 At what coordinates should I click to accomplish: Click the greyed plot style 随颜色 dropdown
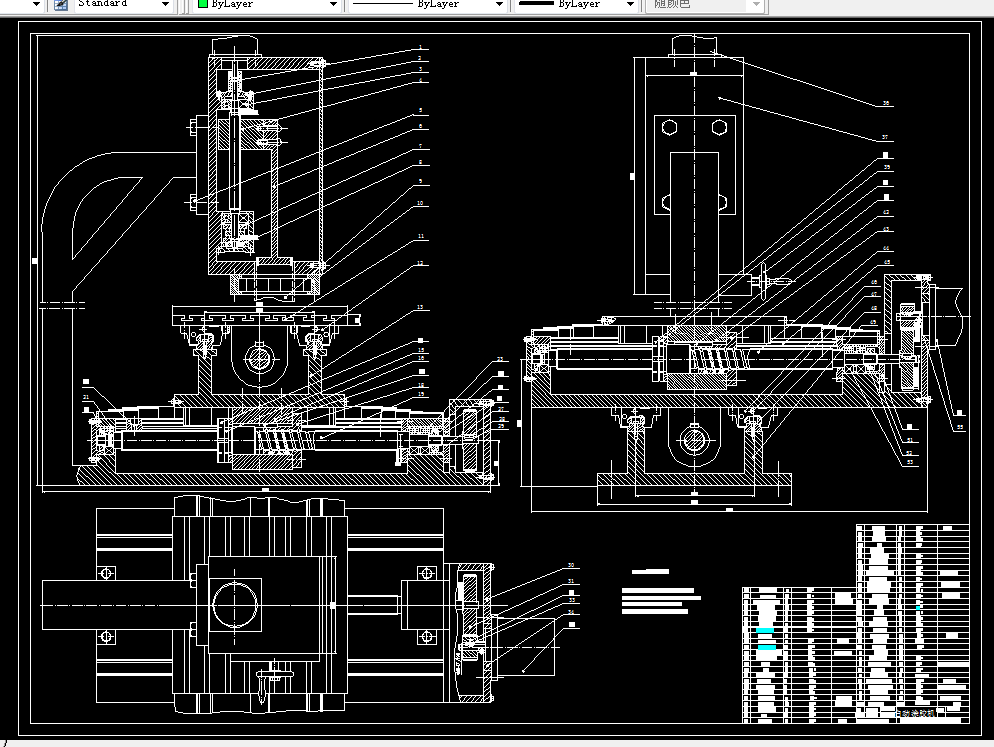pyautogui.click(x=706, y=4)
